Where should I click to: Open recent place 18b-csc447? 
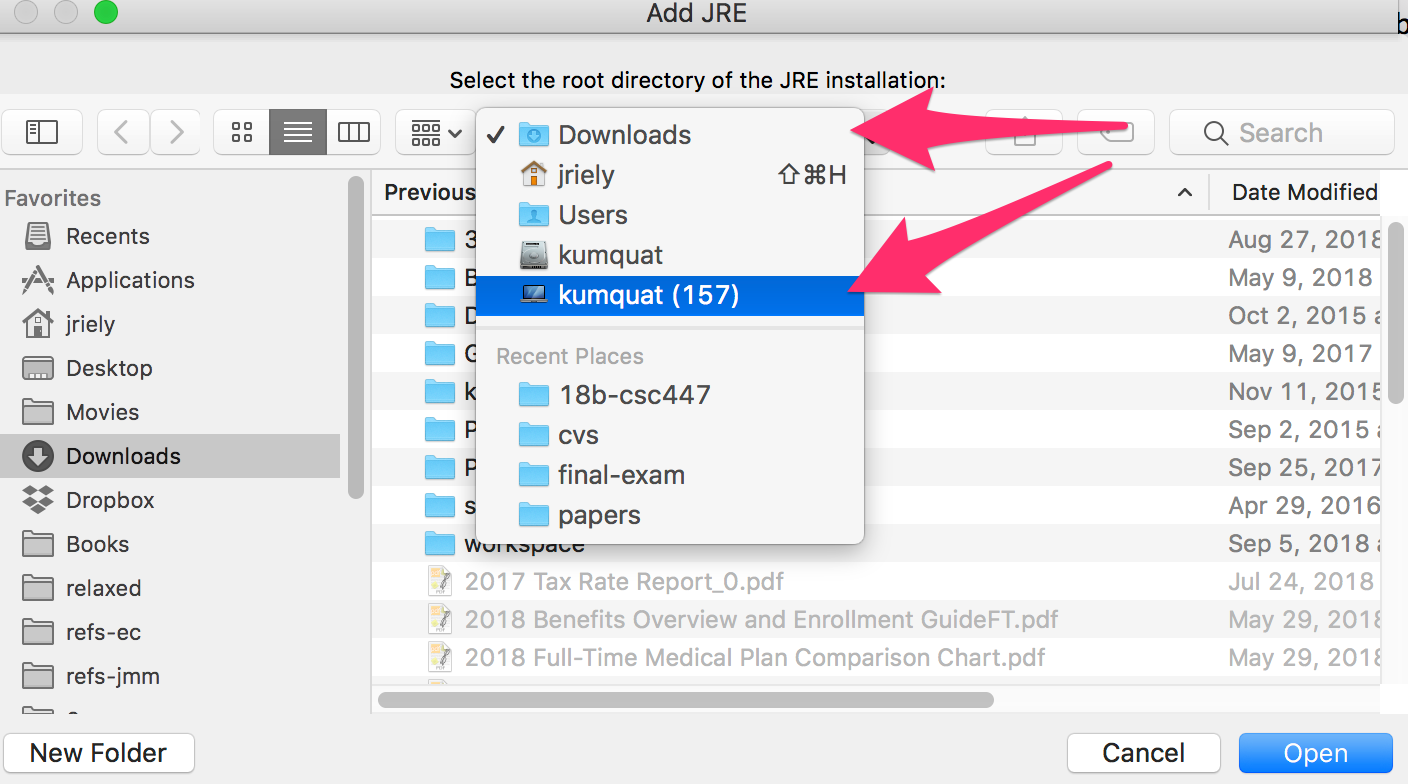pyautogui.click(x=634, y=395)
